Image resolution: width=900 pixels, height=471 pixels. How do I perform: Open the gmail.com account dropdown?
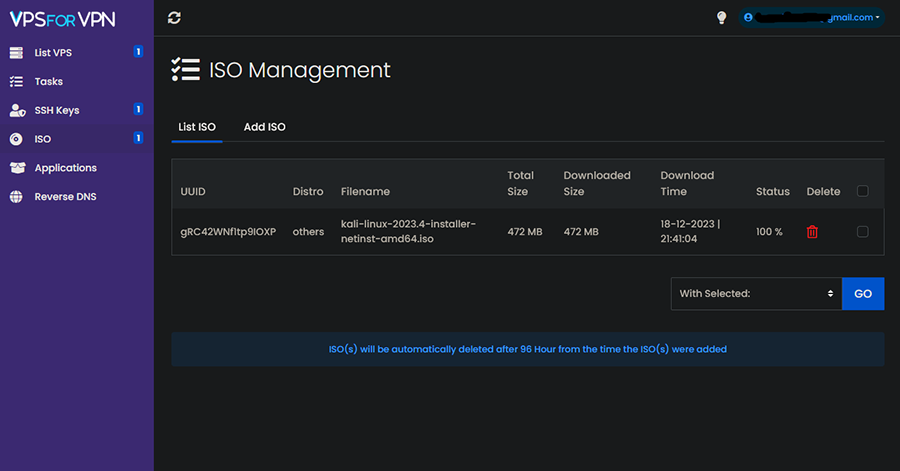(812, 17)
